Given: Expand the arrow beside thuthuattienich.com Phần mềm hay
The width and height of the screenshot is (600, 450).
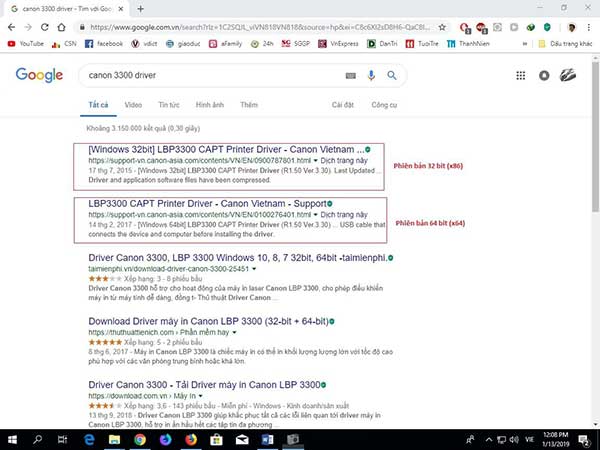Looking at the screenshot, I should click(234, 333).
